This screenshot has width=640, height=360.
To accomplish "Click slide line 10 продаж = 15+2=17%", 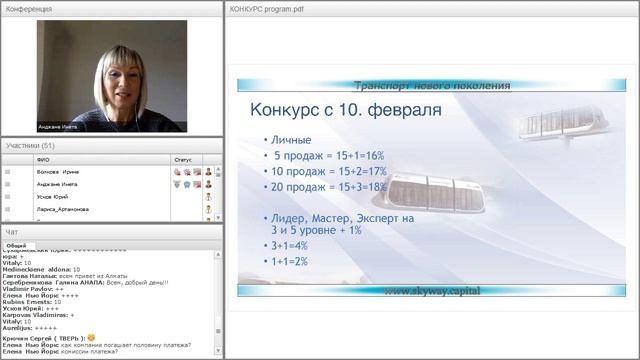I will point(329,171).
